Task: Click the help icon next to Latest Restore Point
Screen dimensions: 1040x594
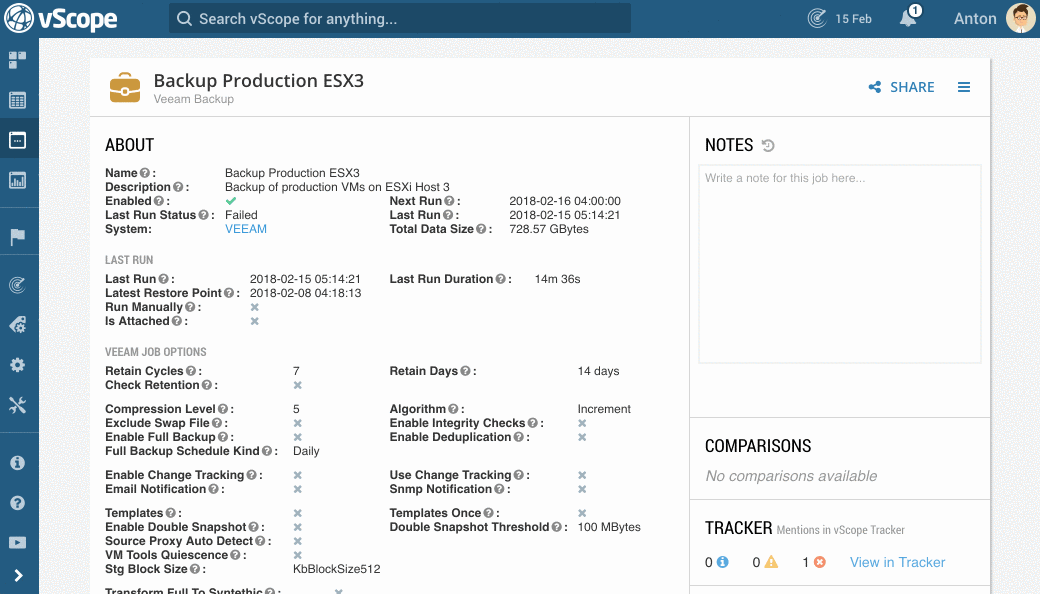Action: click(229, 293)
